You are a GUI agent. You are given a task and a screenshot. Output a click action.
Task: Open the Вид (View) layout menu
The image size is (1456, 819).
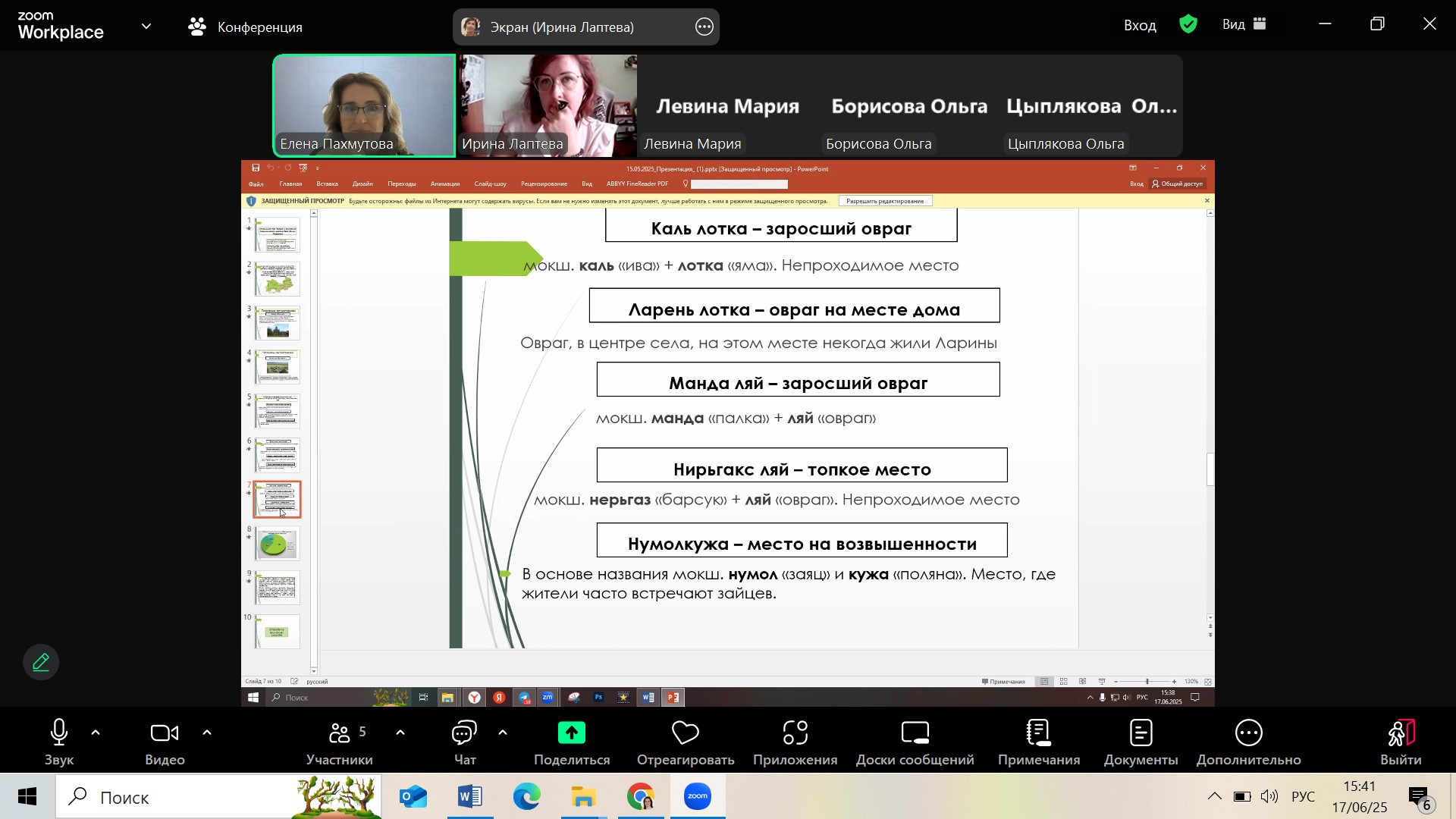tap(1244, 24)
